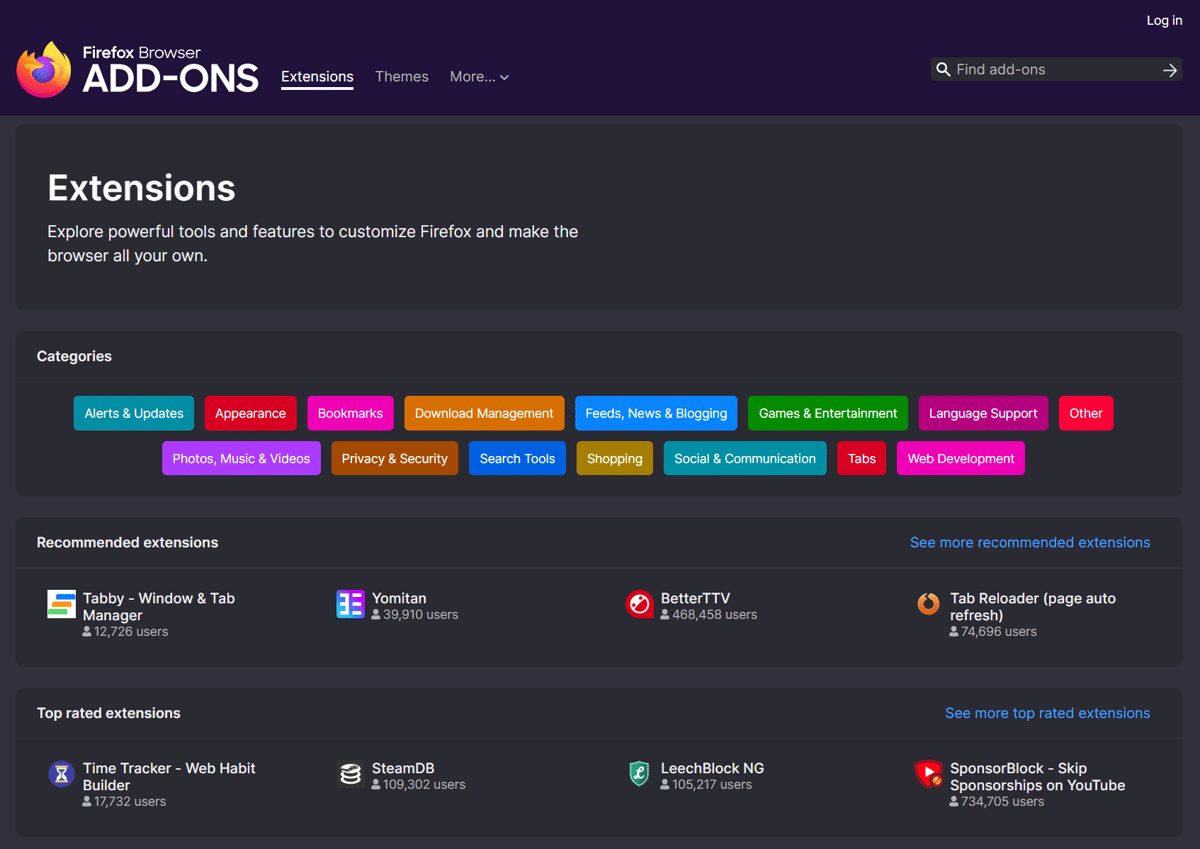Open the Tabs category

point(862,458)
